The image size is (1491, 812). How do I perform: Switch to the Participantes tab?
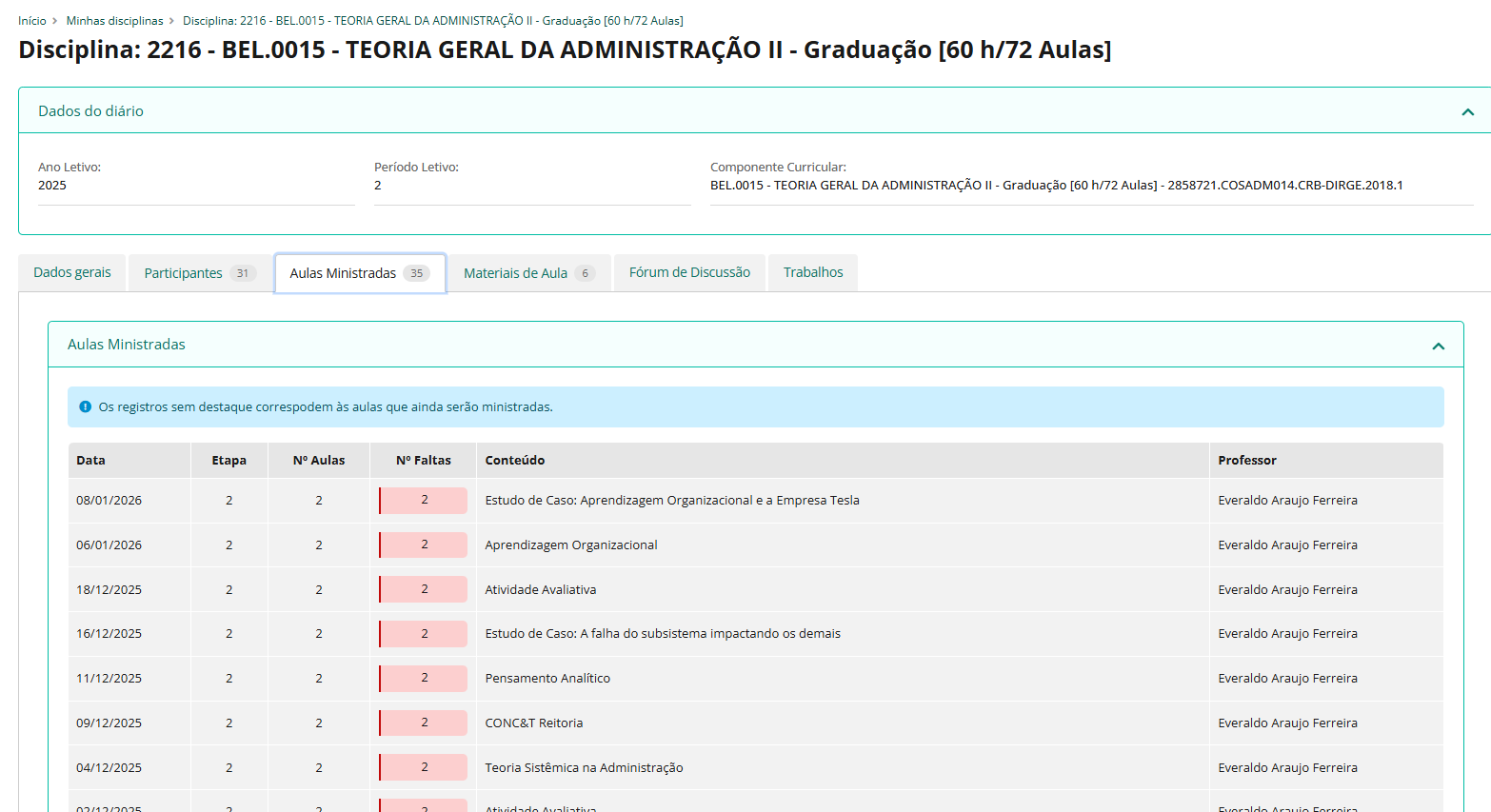(x=183, y=273)
